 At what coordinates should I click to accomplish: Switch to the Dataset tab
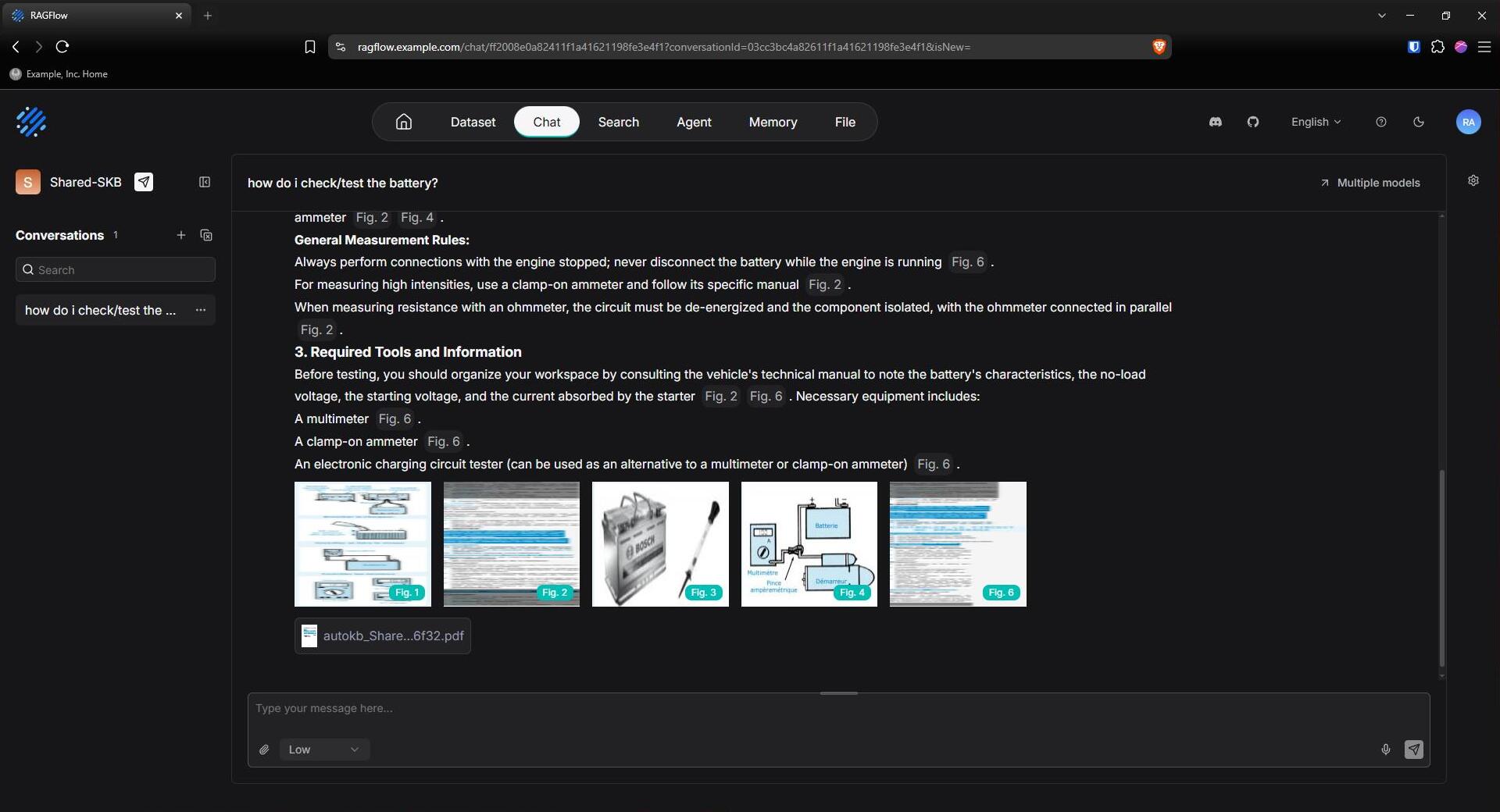[x=473, y=122]
